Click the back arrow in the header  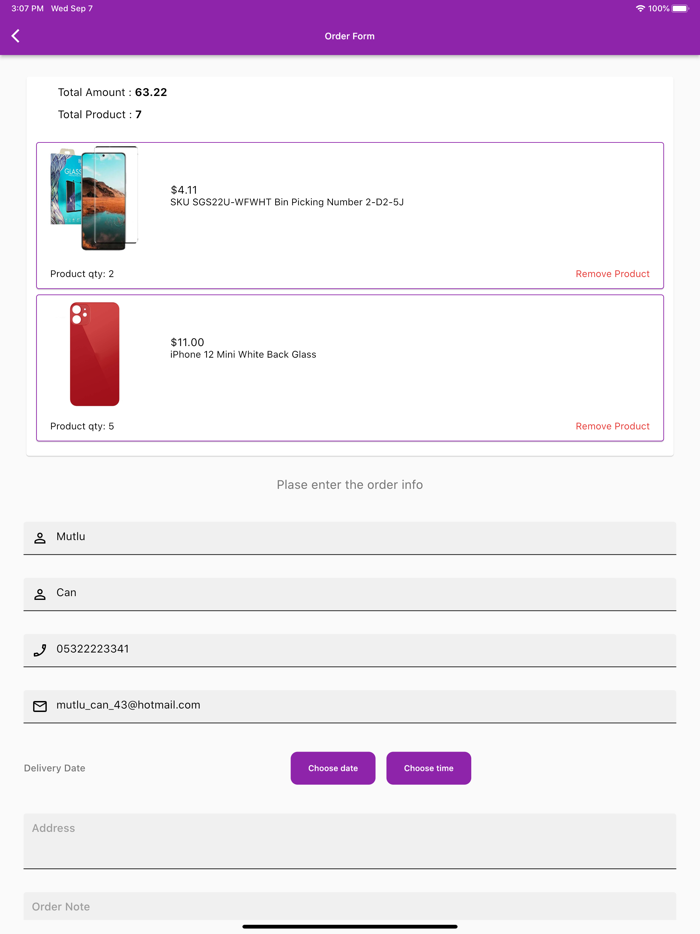click(15, 35)
